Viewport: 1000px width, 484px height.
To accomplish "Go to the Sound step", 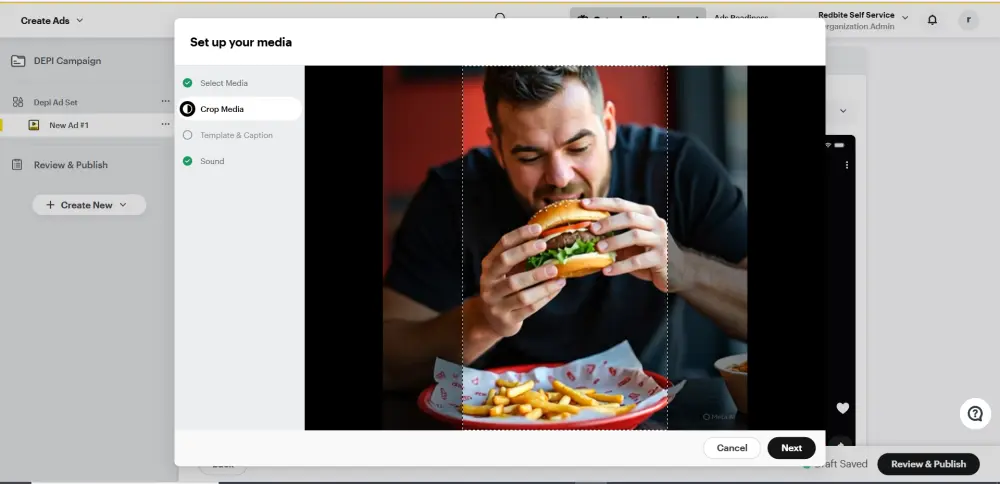I will 212,161.
